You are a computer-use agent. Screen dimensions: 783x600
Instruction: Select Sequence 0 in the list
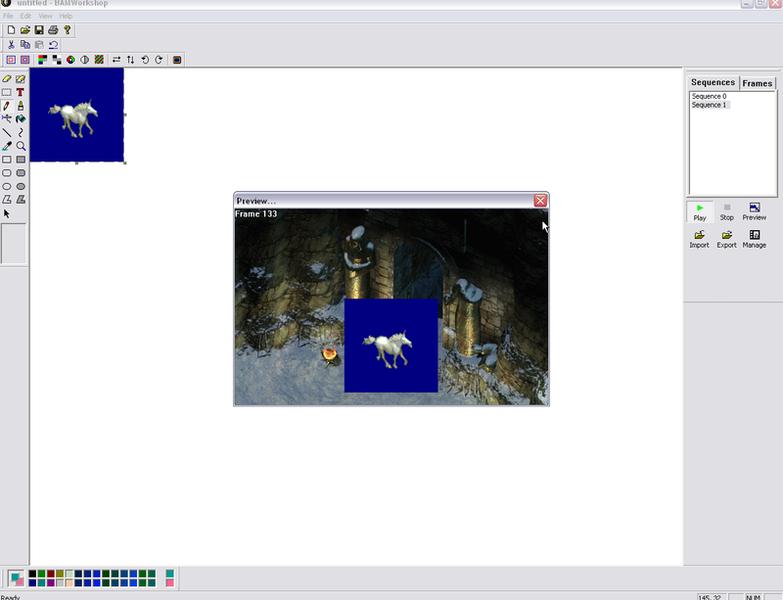pos(709,96)
